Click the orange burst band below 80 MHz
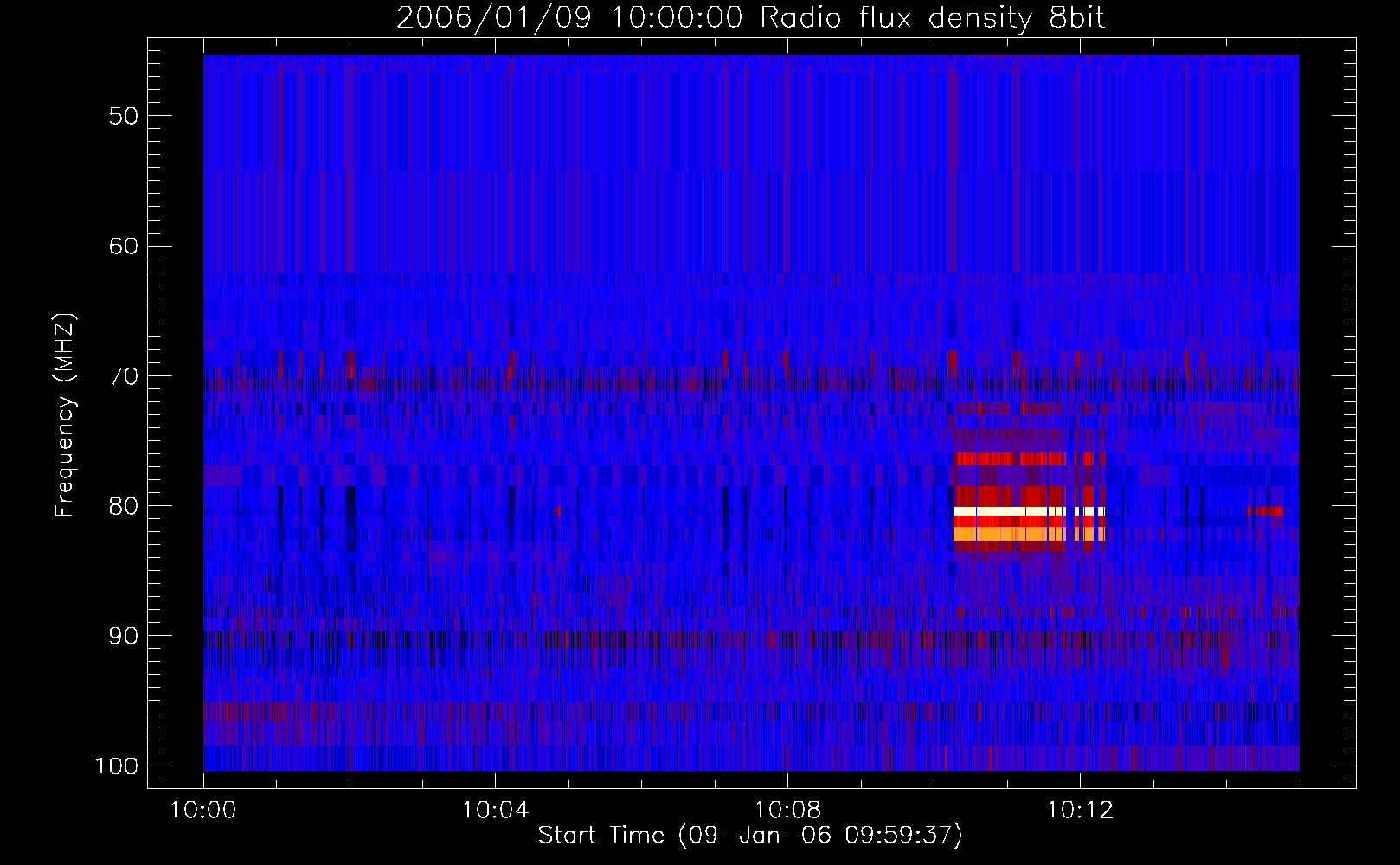The width and height of the screenshot is (1400, 865). tap(1029, 534)
